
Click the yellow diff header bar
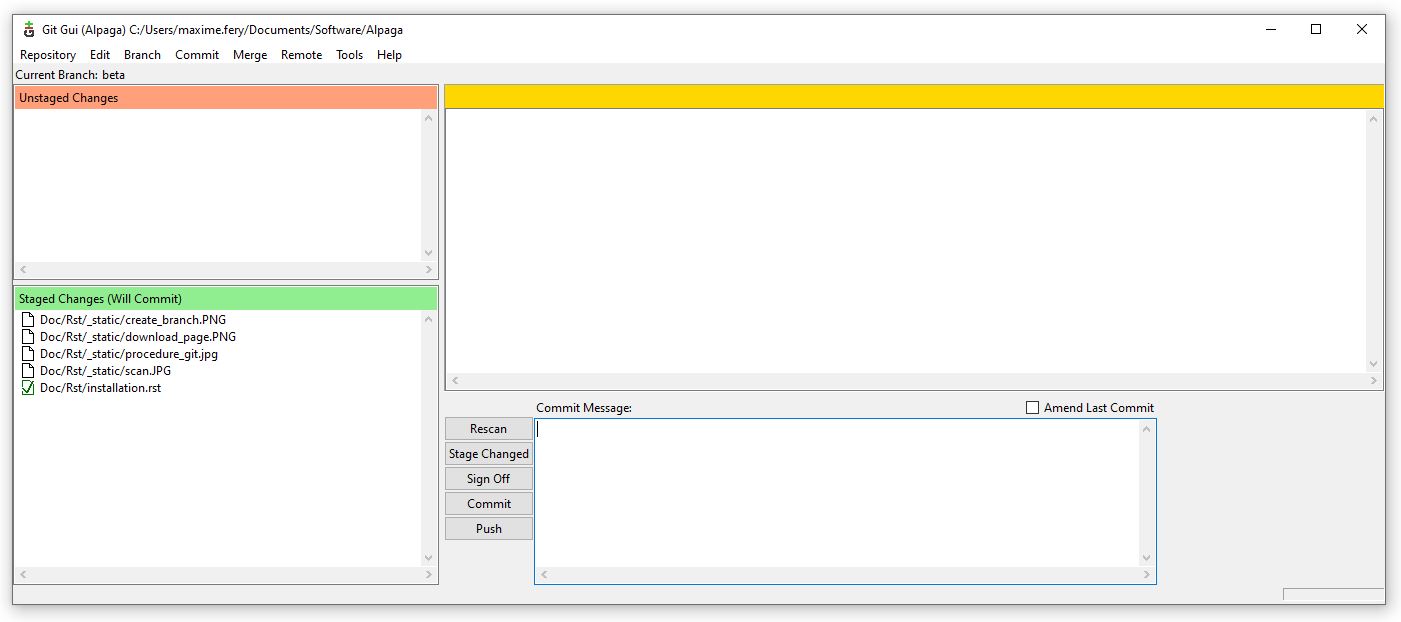[914, 96]
